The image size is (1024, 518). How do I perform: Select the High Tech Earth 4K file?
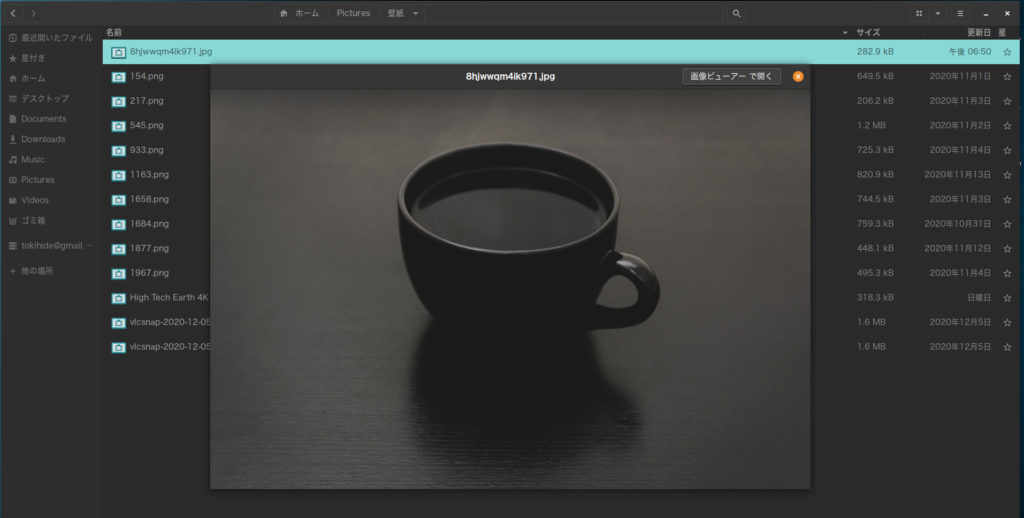168,297
